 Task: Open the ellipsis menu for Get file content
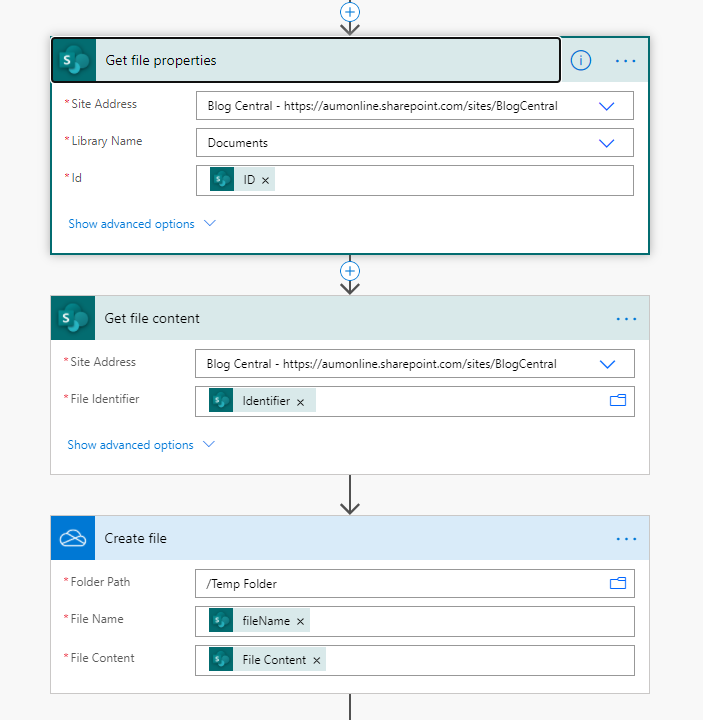click(626, 319)
